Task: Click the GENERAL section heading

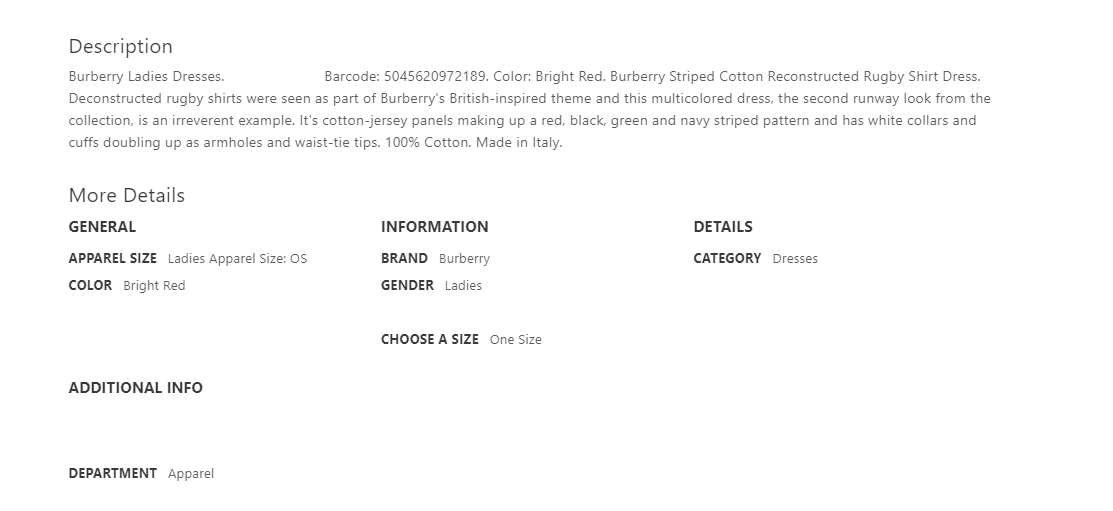Action: click(x=102, y=227)
